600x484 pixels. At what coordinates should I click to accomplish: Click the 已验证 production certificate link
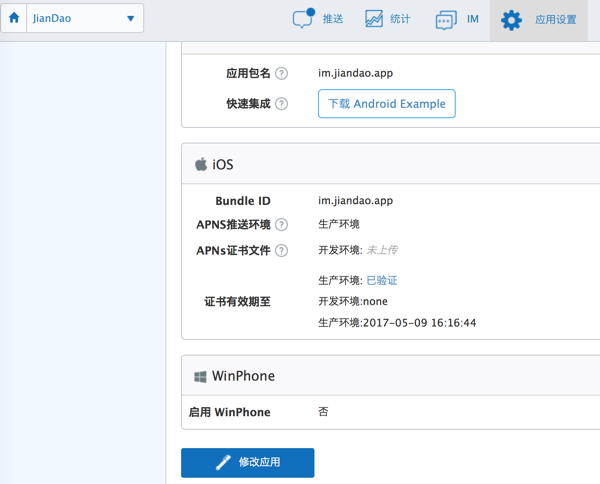382,280
